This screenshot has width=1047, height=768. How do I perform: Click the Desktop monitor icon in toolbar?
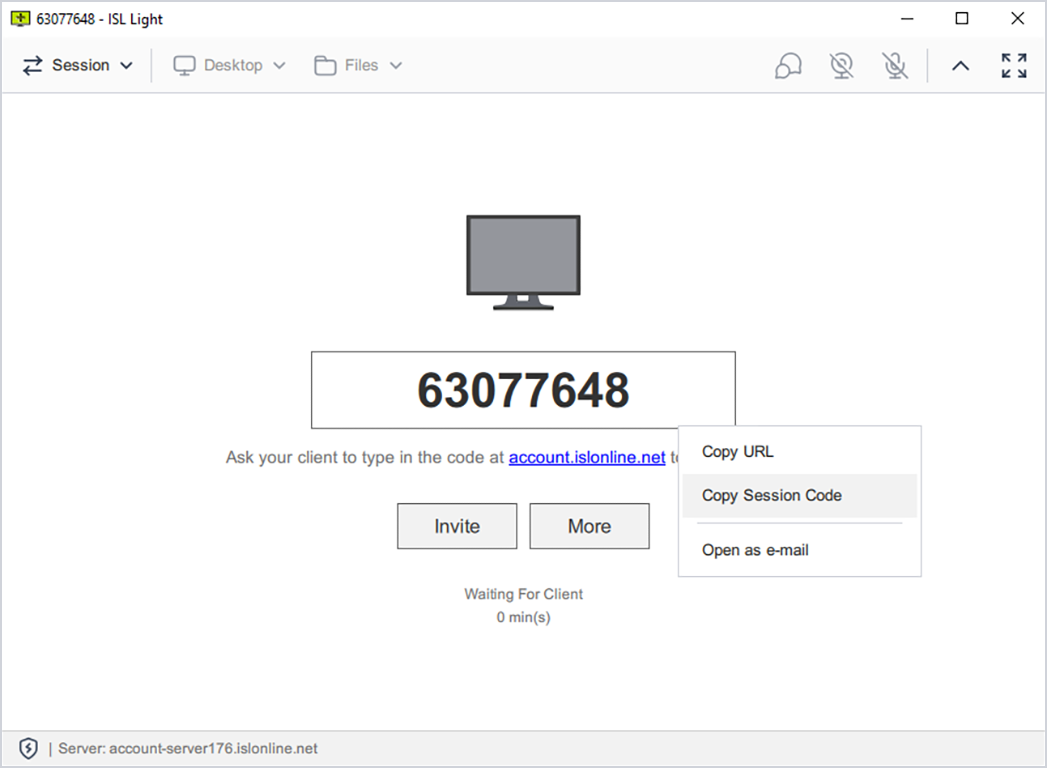[184, 64]
